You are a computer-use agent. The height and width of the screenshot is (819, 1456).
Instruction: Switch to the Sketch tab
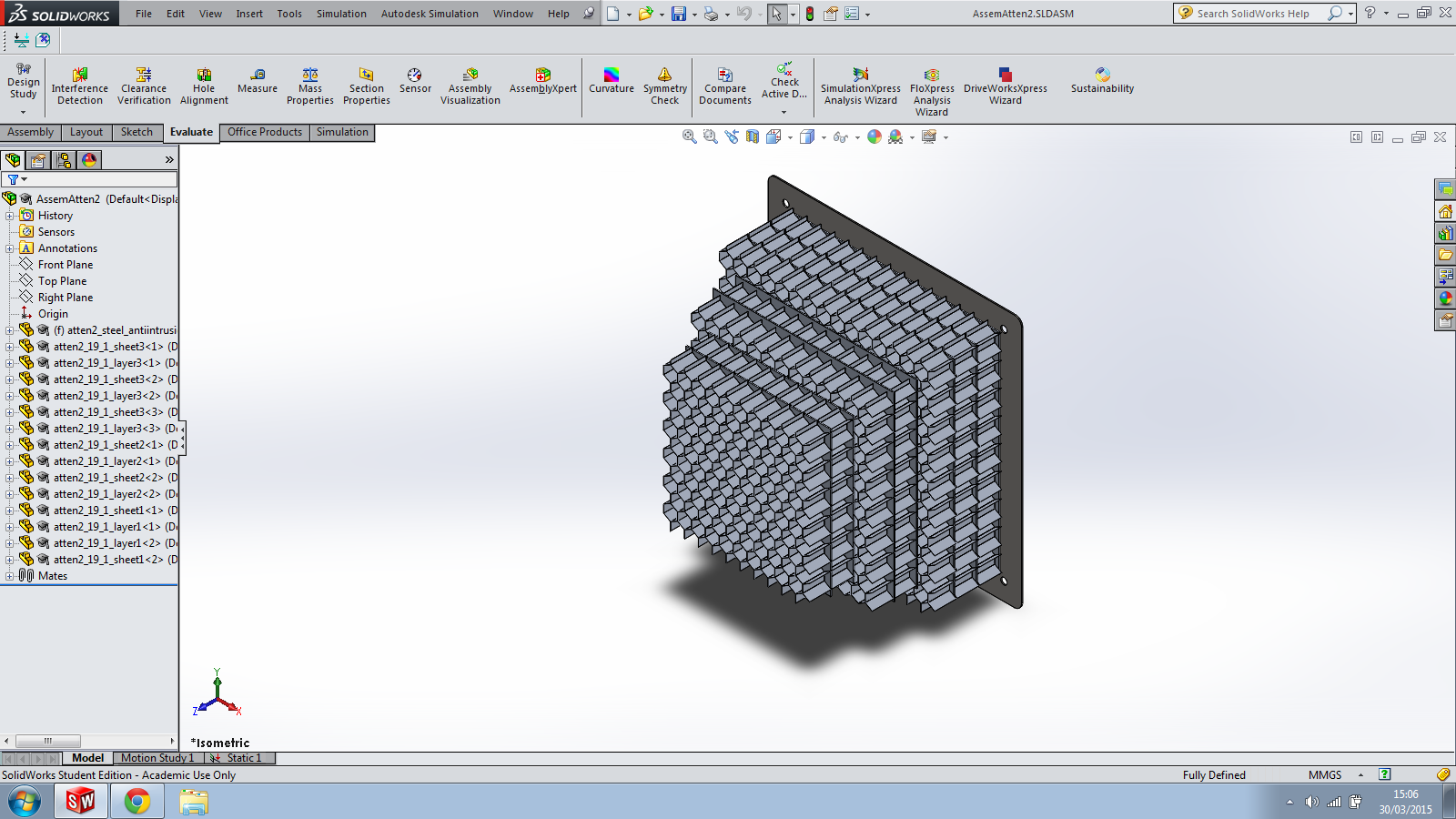click(136, 132)
